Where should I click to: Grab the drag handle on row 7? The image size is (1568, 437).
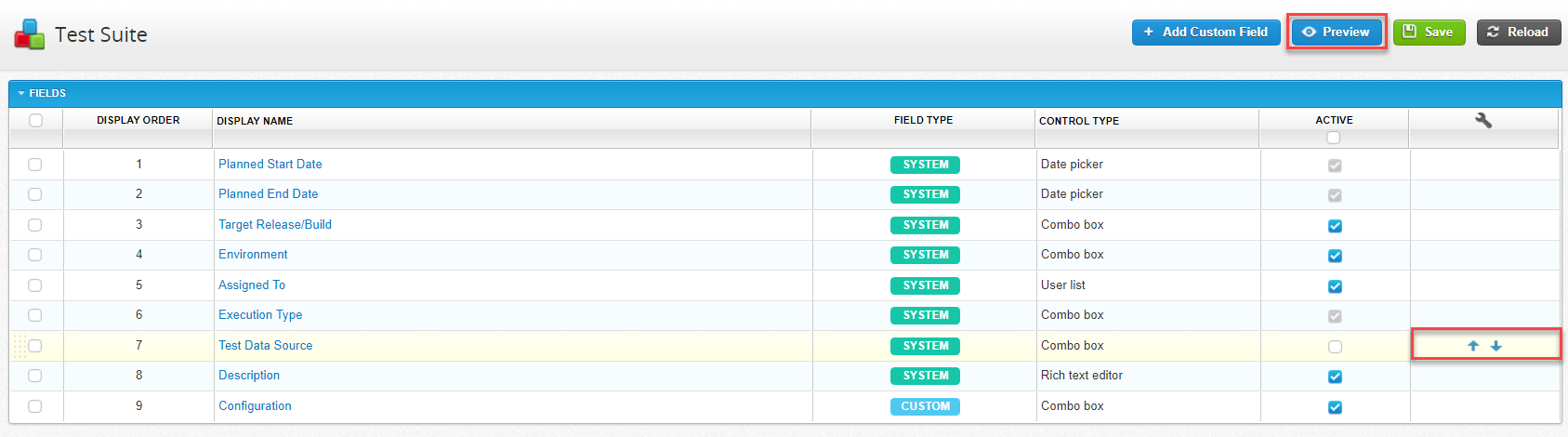(x=20, y=346)
